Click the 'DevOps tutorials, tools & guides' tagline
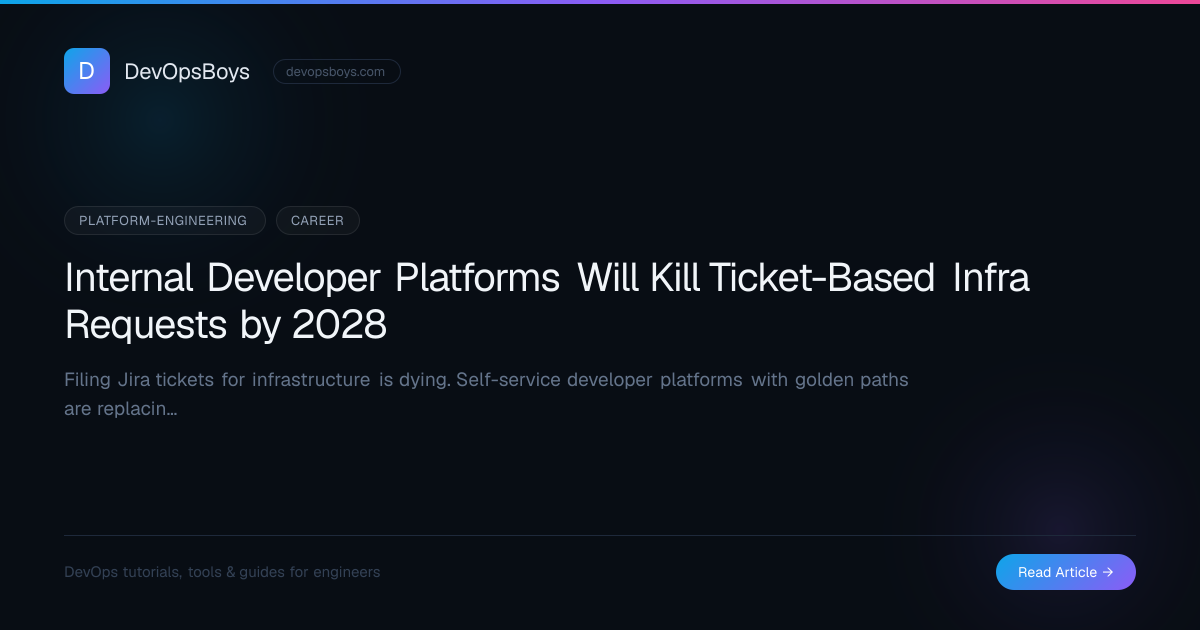 pyautogui.click(x=222, y=572)
